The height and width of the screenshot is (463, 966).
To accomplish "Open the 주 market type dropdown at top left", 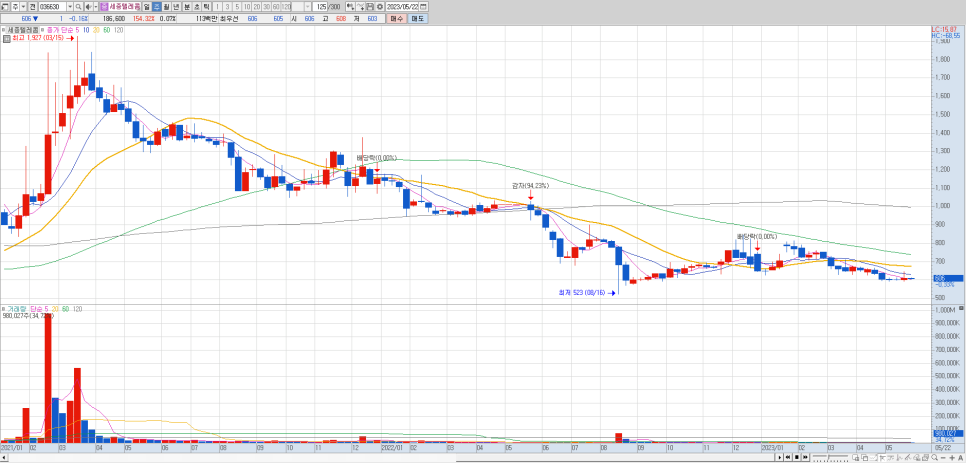I will [23, 6].
